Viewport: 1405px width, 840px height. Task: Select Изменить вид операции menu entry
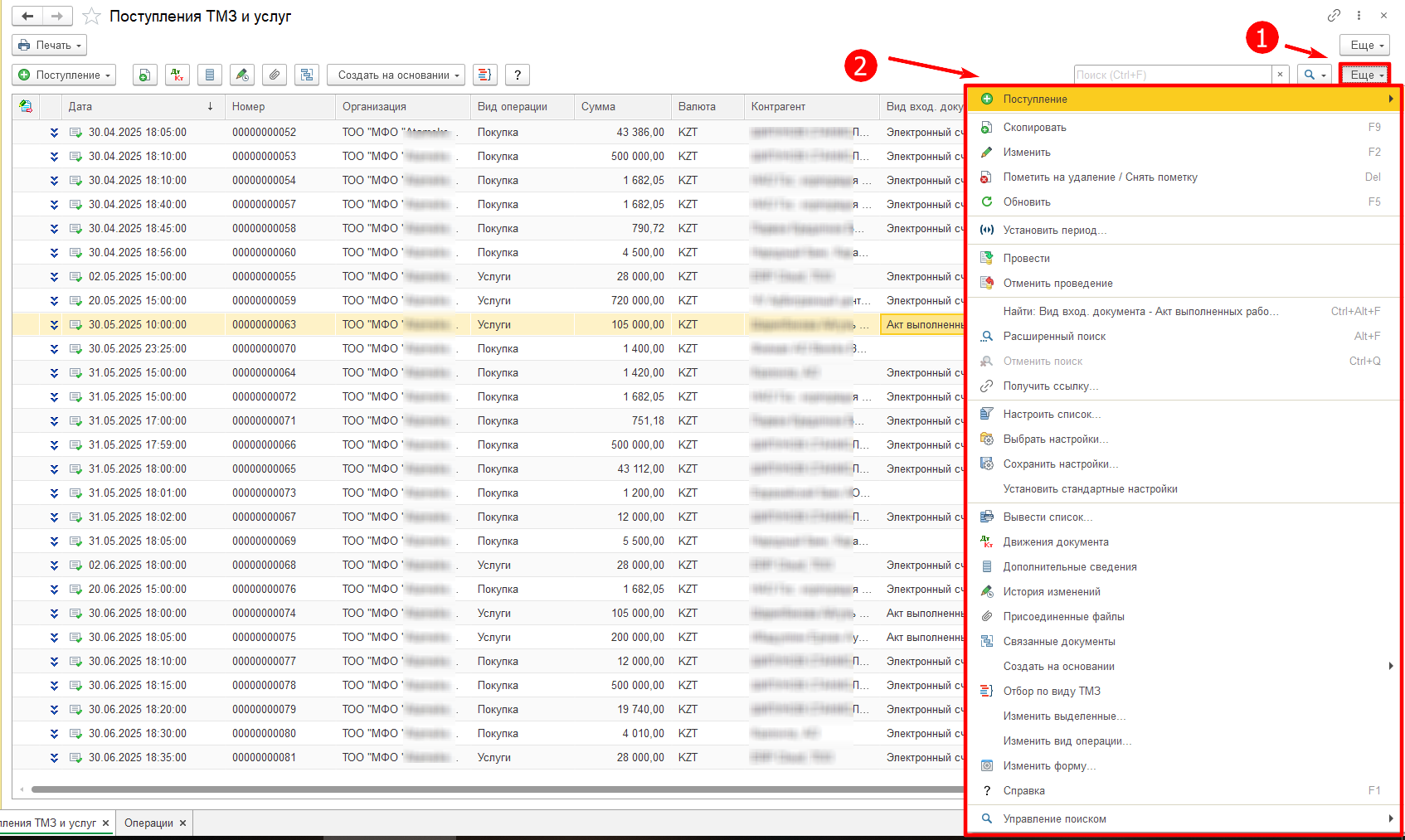tap(1184, 740)
